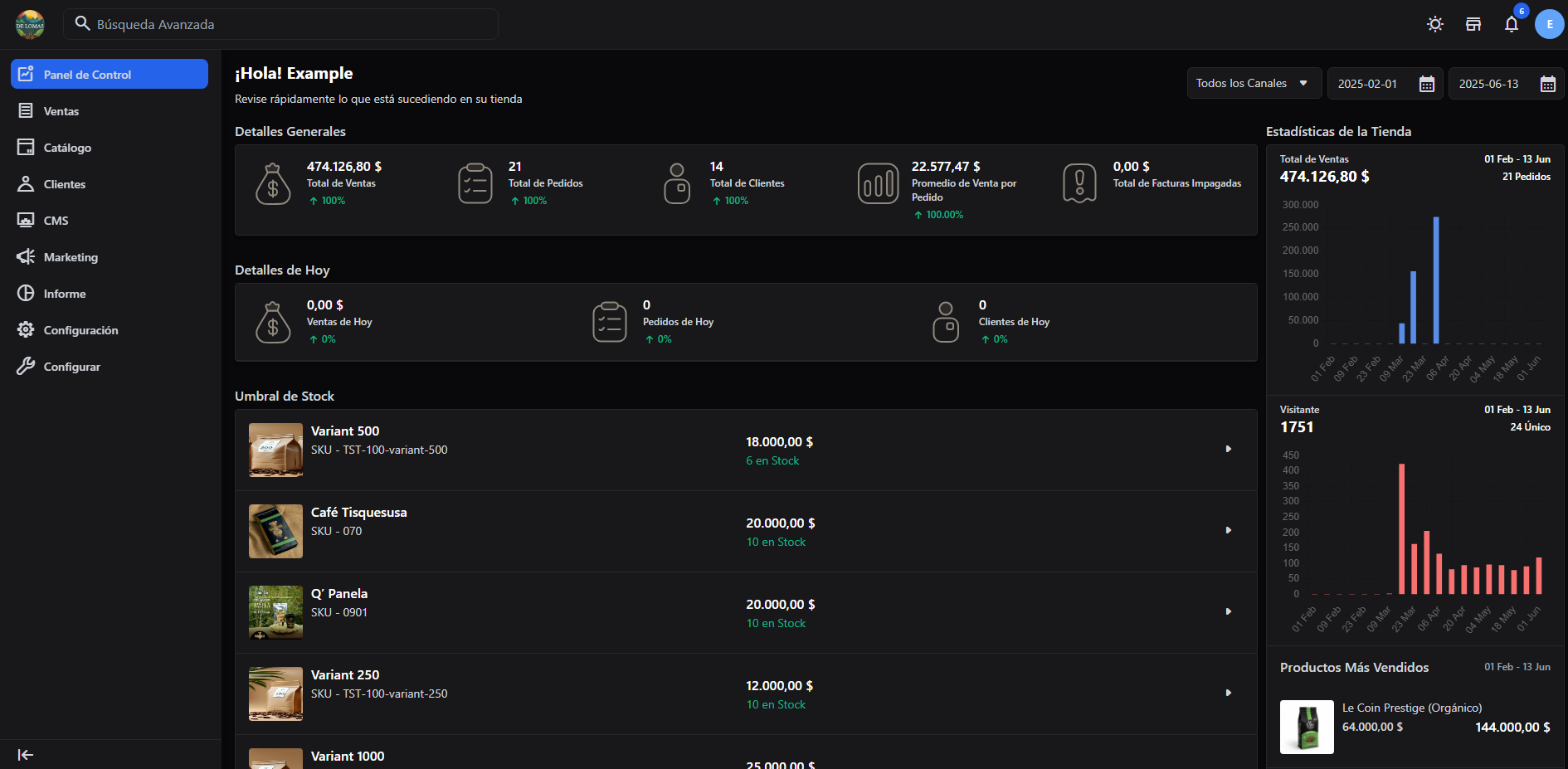Open the Marketing section

point(69,256)
